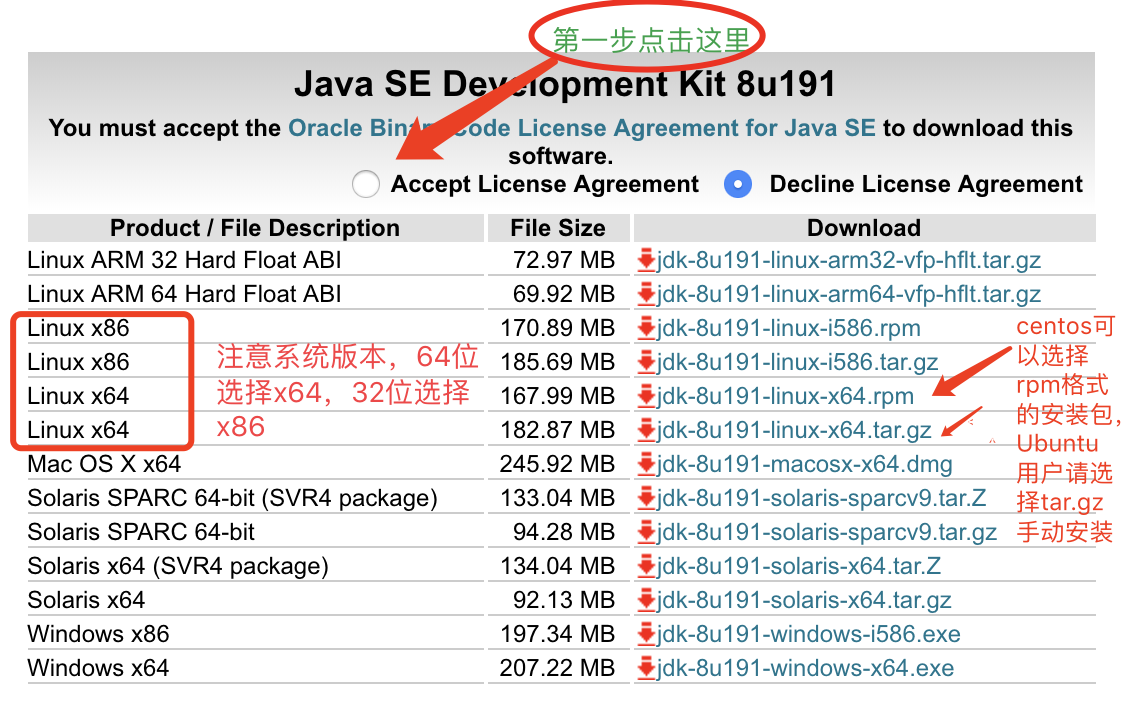Download jdk-8u191-solaris-sparcv9.tar.Z file
Screen dimensions: 1130x718
821,497
